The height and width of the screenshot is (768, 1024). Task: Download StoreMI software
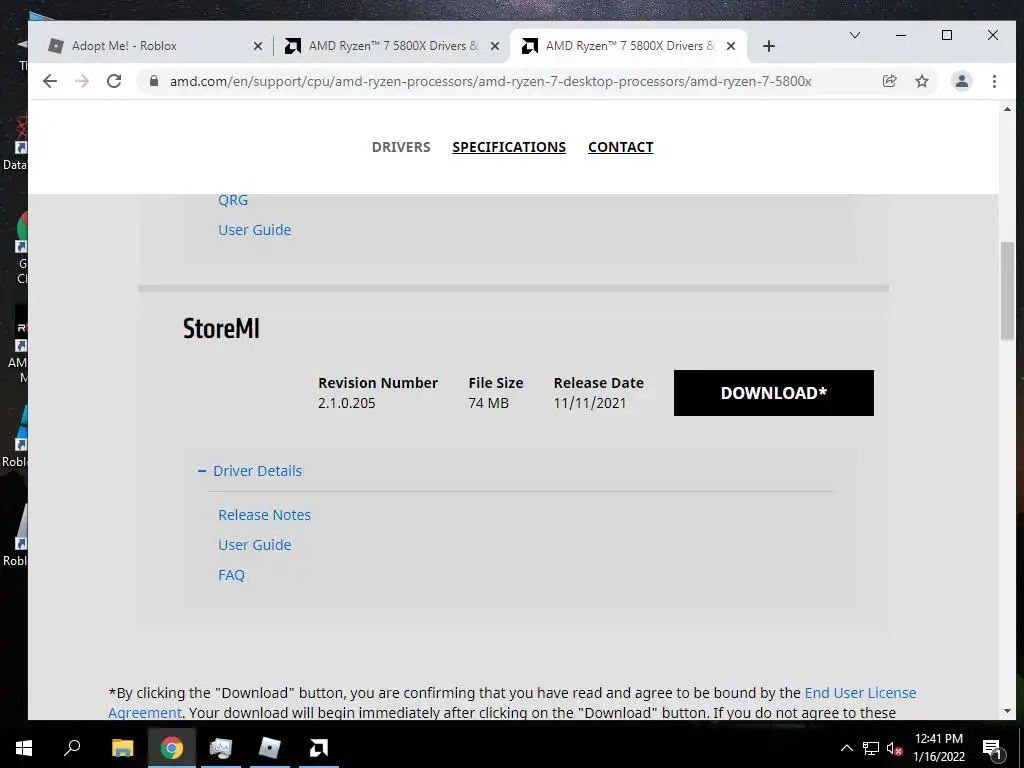pyautogui.click(x=773, y=393)
